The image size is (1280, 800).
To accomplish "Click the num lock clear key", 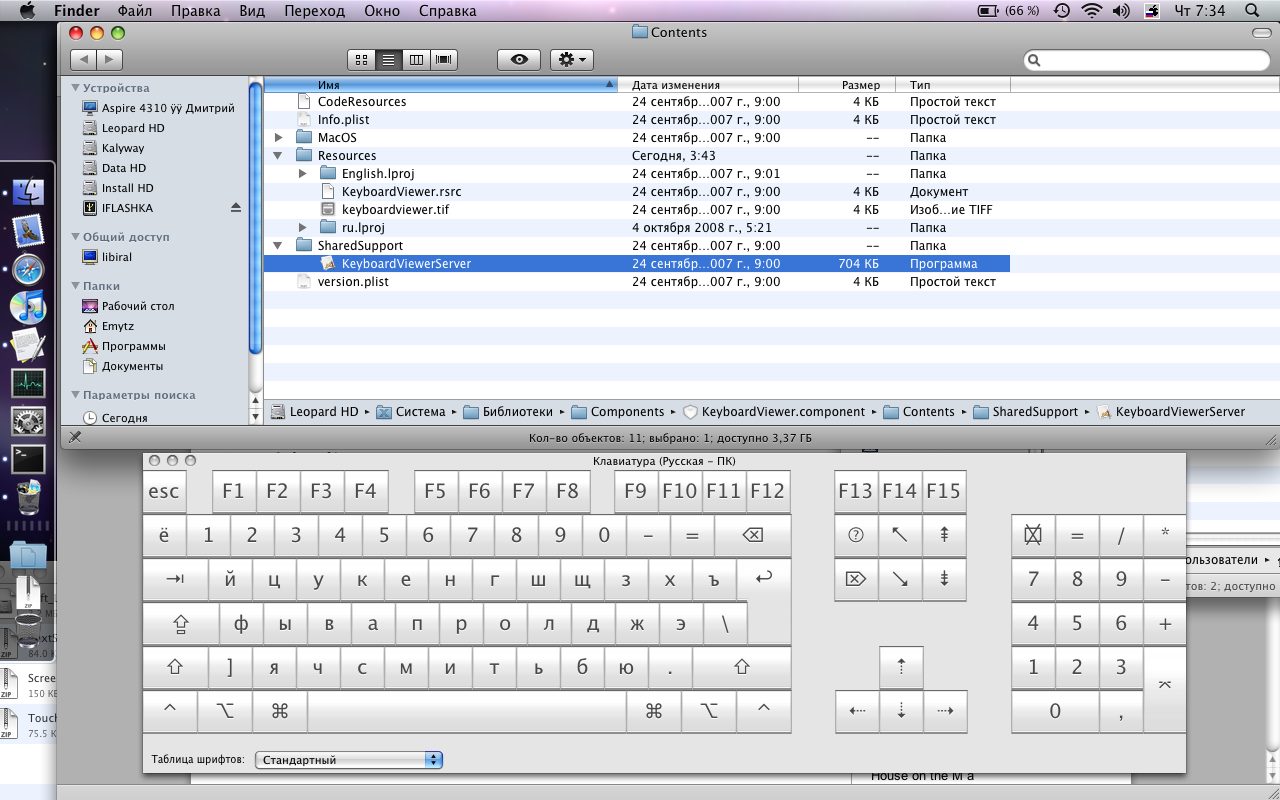I will 1033,535.
